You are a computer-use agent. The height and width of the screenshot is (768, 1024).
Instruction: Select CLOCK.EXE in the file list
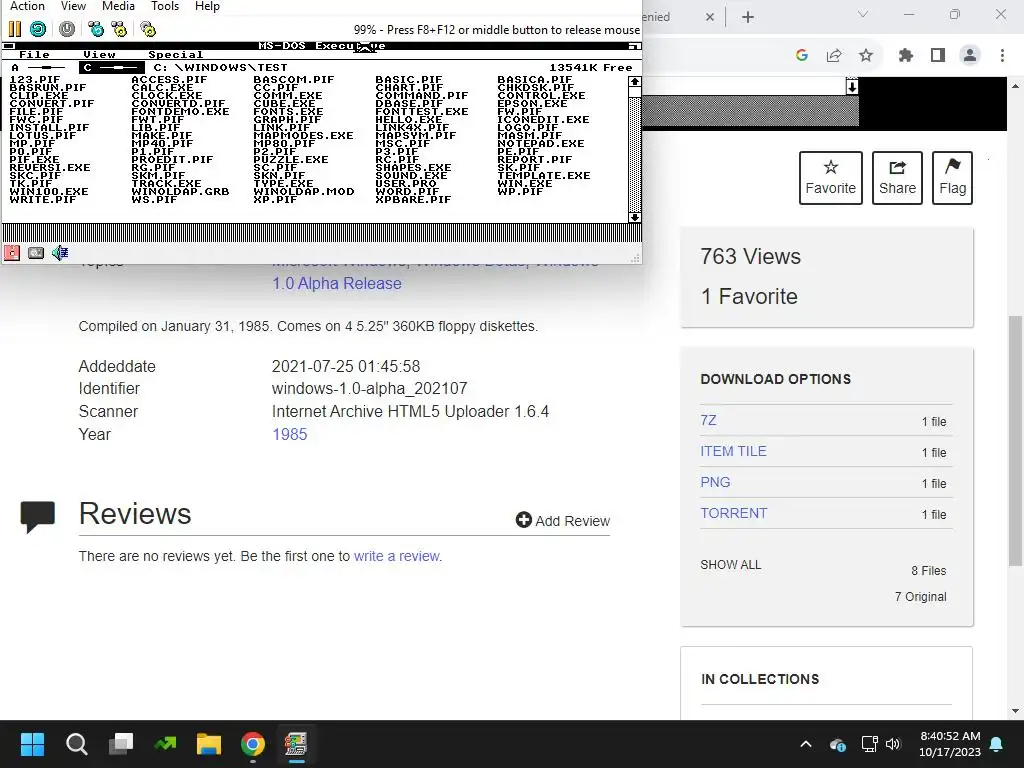tap(167, 95)
